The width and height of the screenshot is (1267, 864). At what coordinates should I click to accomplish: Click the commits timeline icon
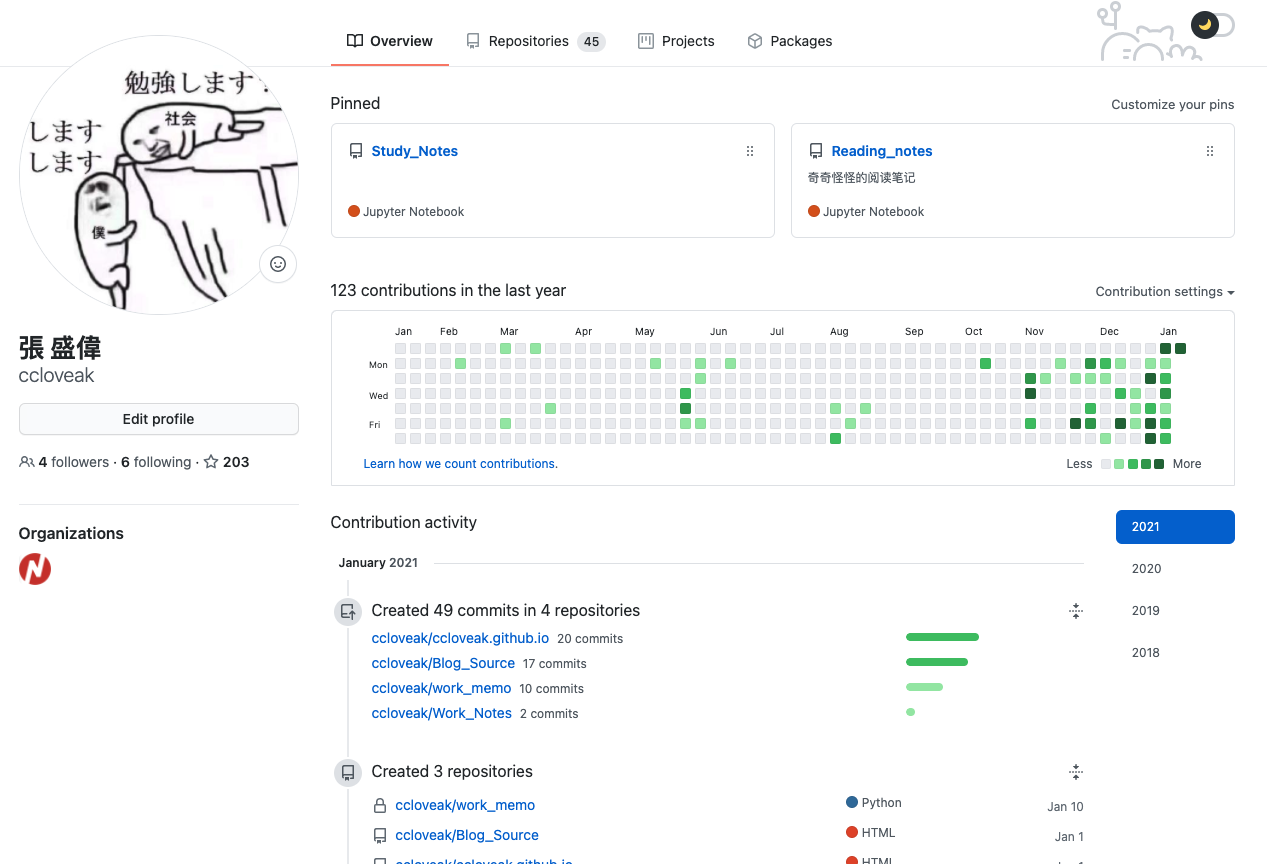348,611
